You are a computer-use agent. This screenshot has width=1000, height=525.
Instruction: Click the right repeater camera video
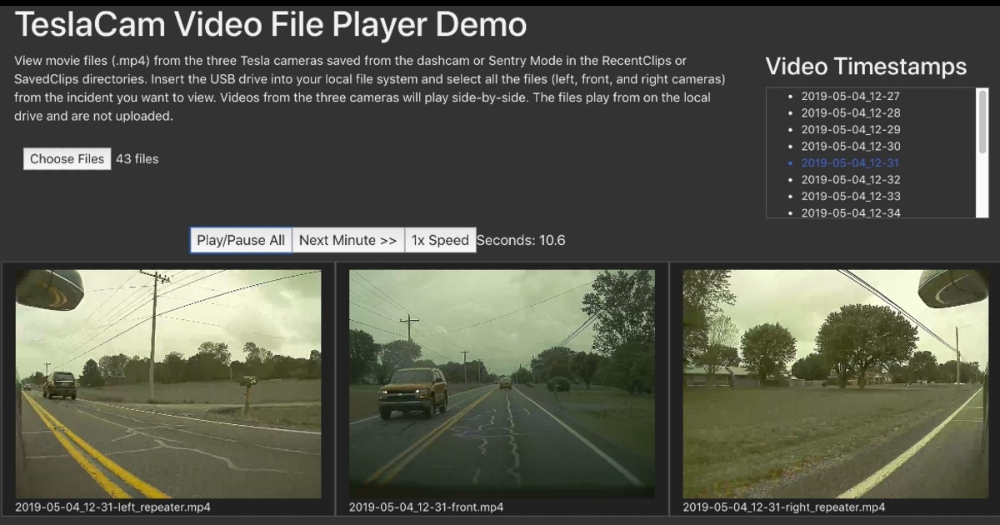(x=835, y=383)
